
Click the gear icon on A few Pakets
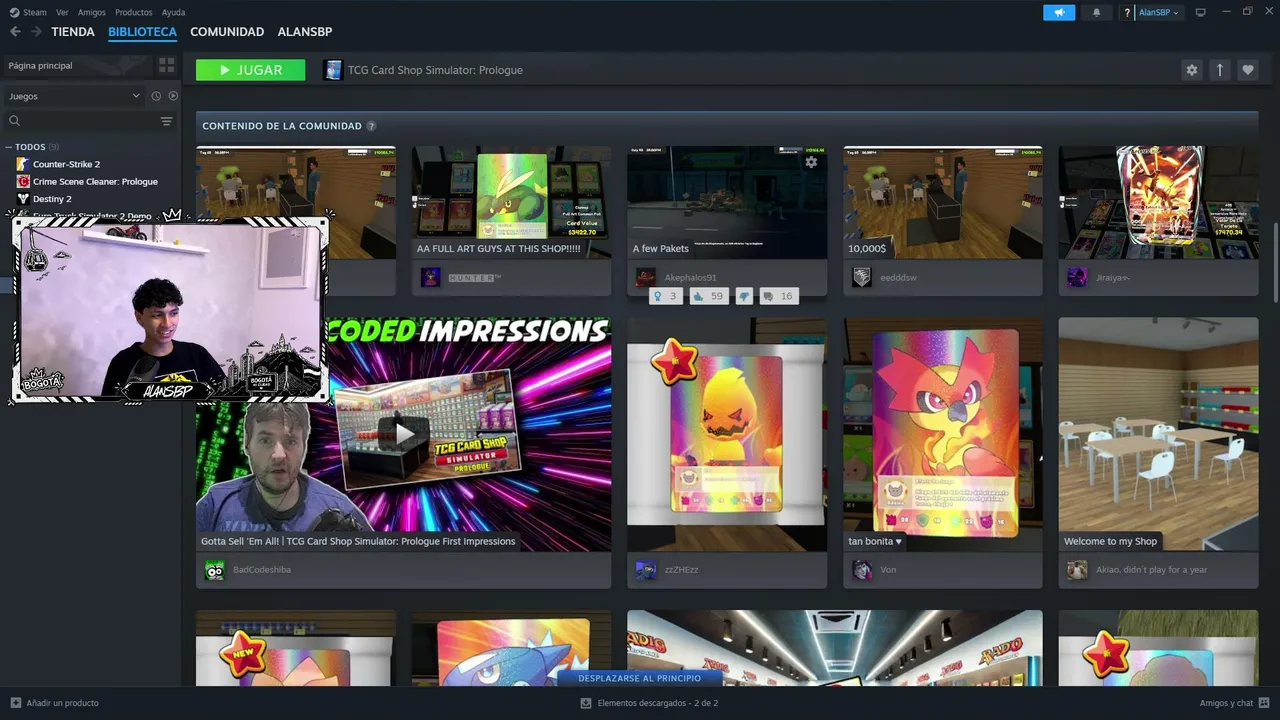click(811, 162)
